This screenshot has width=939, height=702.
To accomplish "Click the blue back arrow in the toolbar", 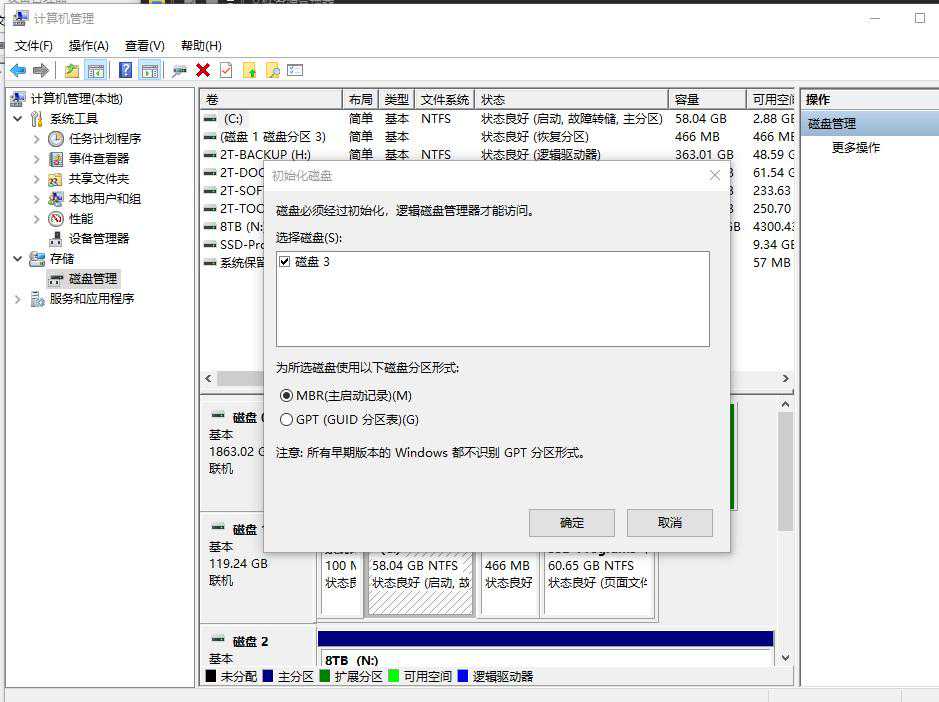I will tap(18, 70).
